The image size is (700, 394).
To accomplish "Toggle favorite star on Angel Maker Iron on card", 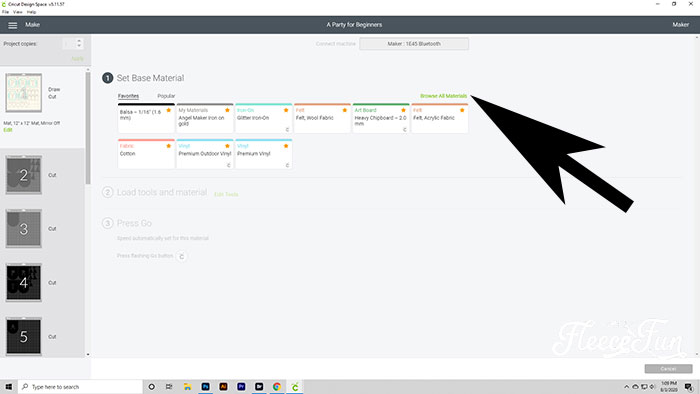I will click(227, 110).
